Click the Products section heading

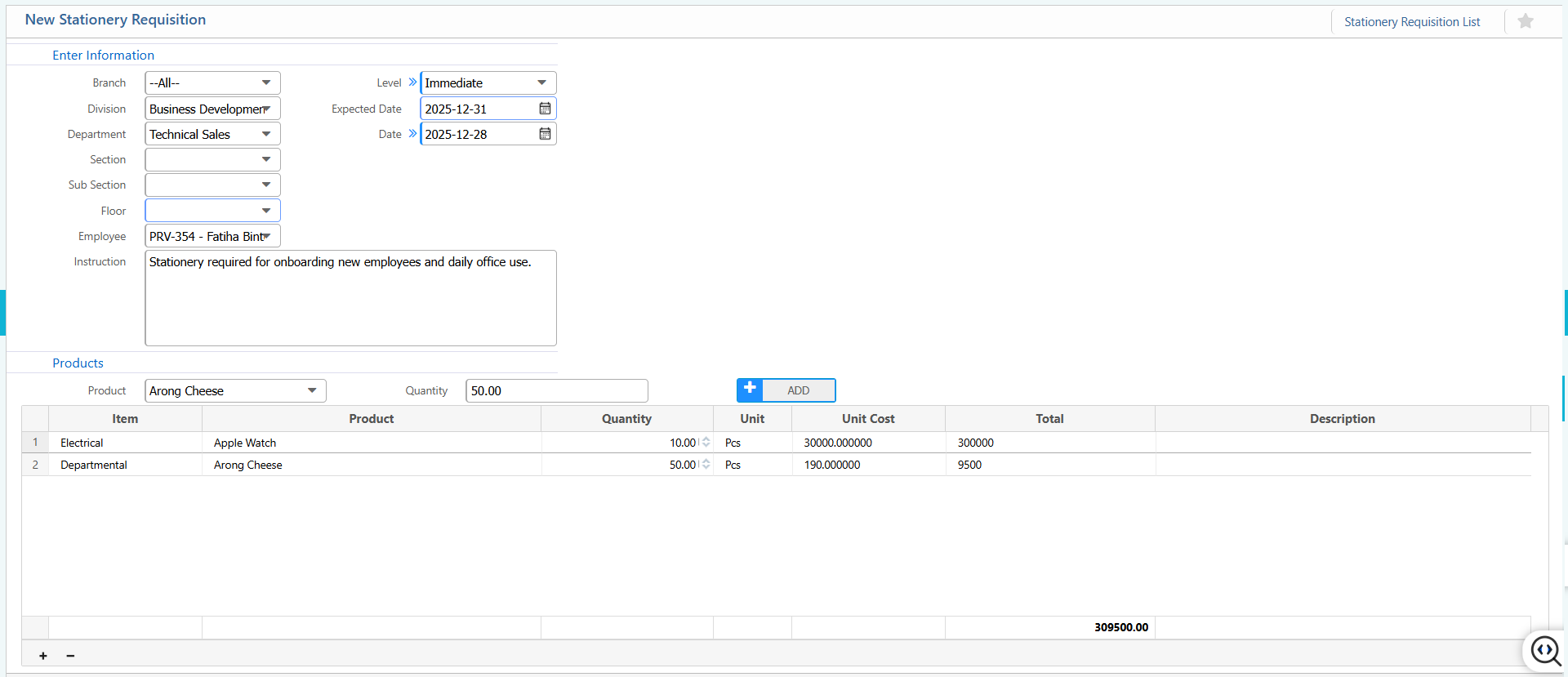coord(78,363)
